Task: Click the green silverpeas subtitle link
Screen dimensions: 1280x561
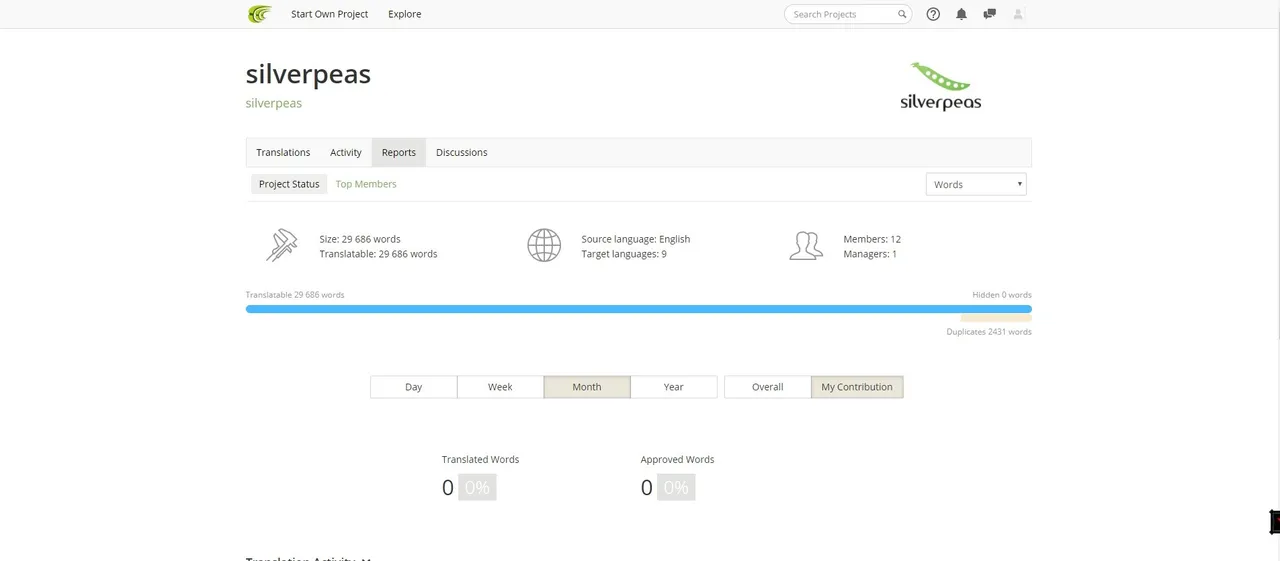Action: [274, 103]
